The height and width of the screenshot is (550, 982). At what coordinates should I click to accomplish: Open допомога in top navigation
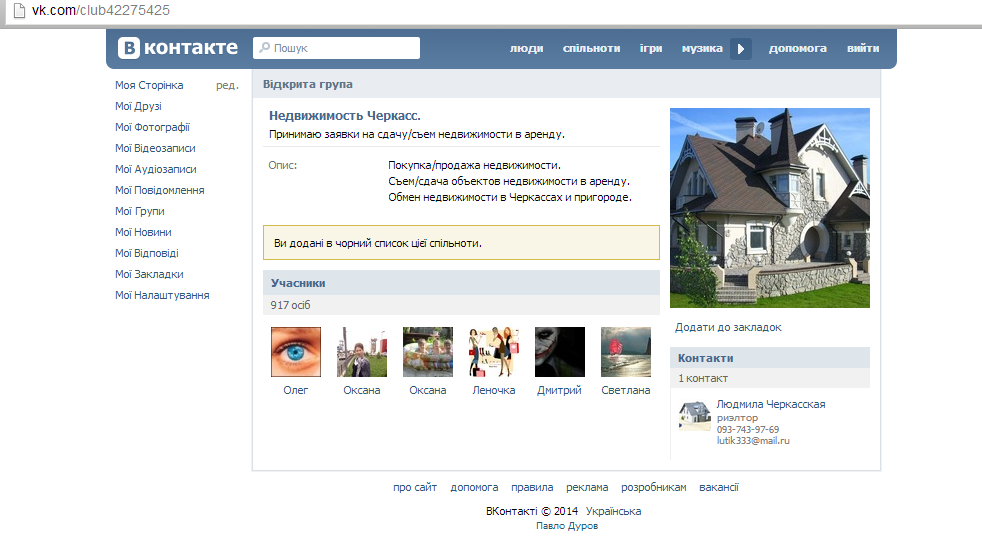click(x=797, y=48)
